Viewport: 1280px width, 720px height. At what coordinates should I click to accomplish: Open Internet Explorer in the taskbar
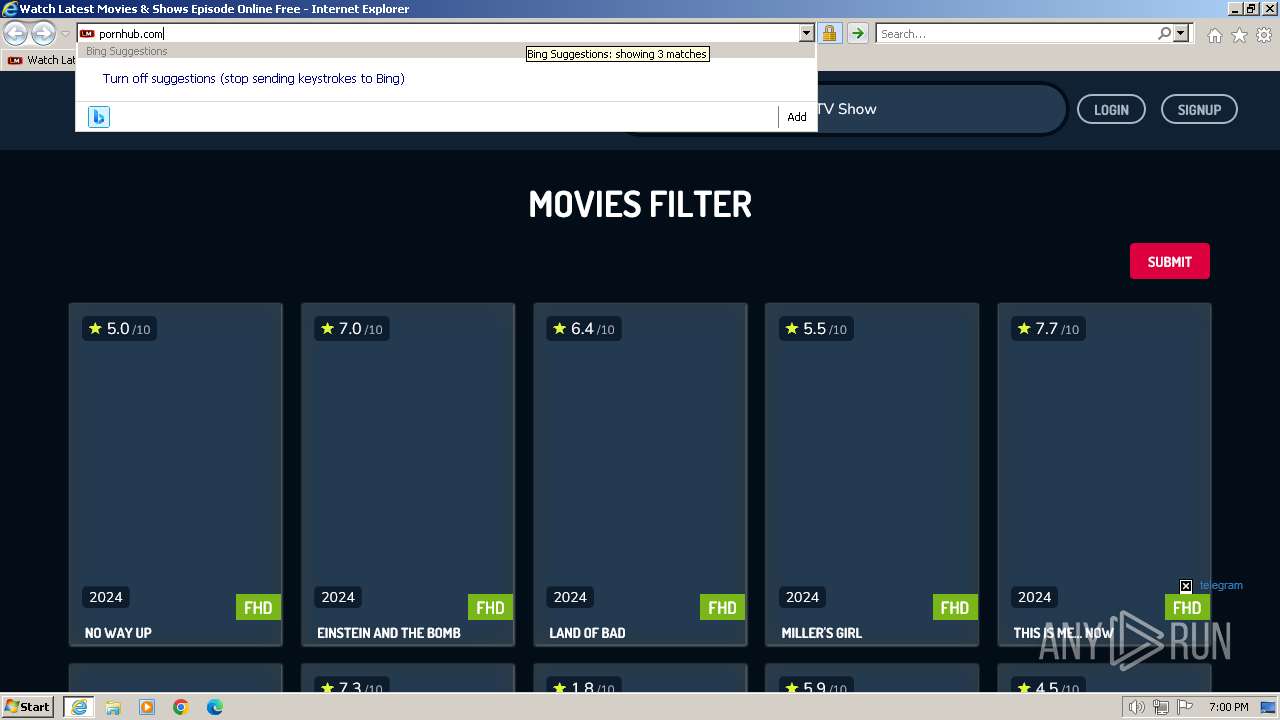(79, 707)
